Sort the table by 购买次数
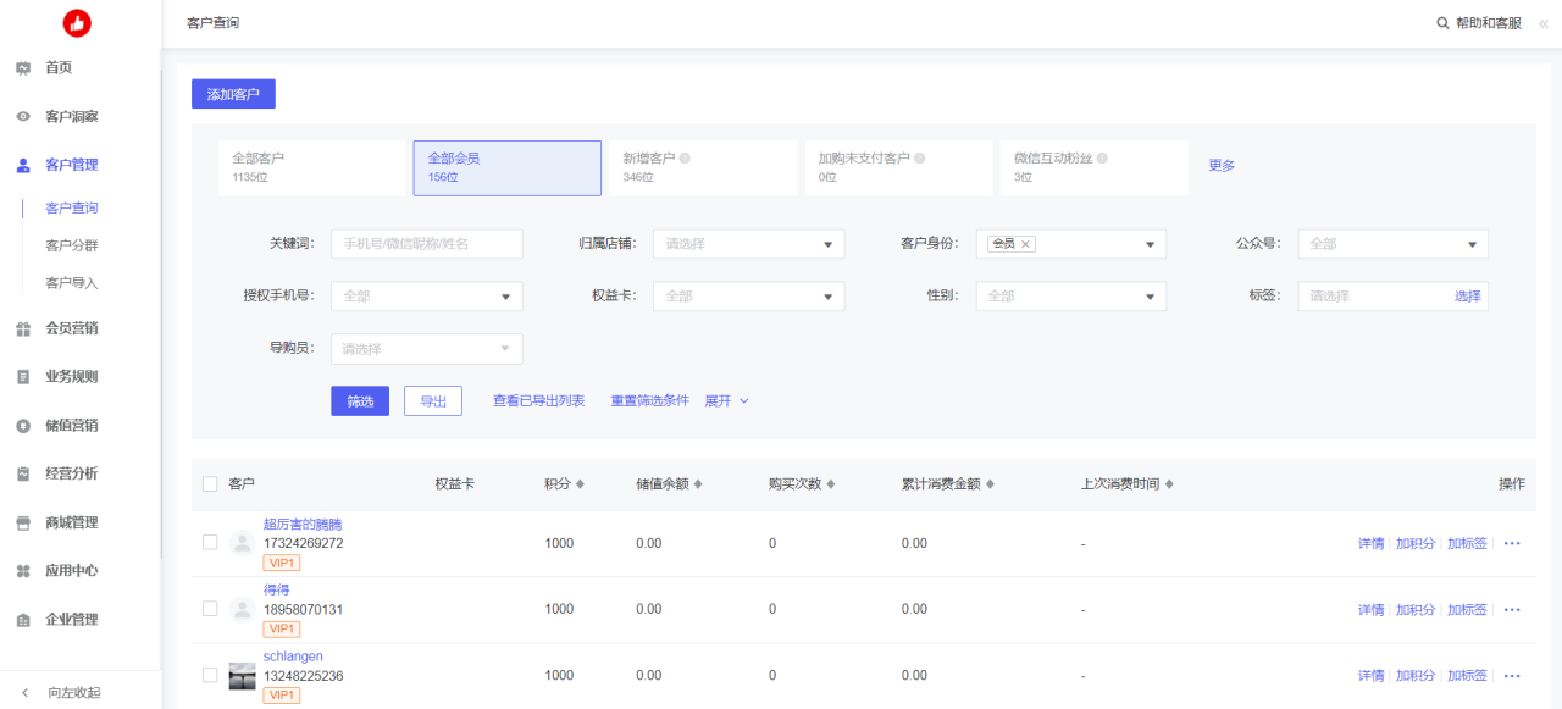1562x709 pixels. (830, 484)
